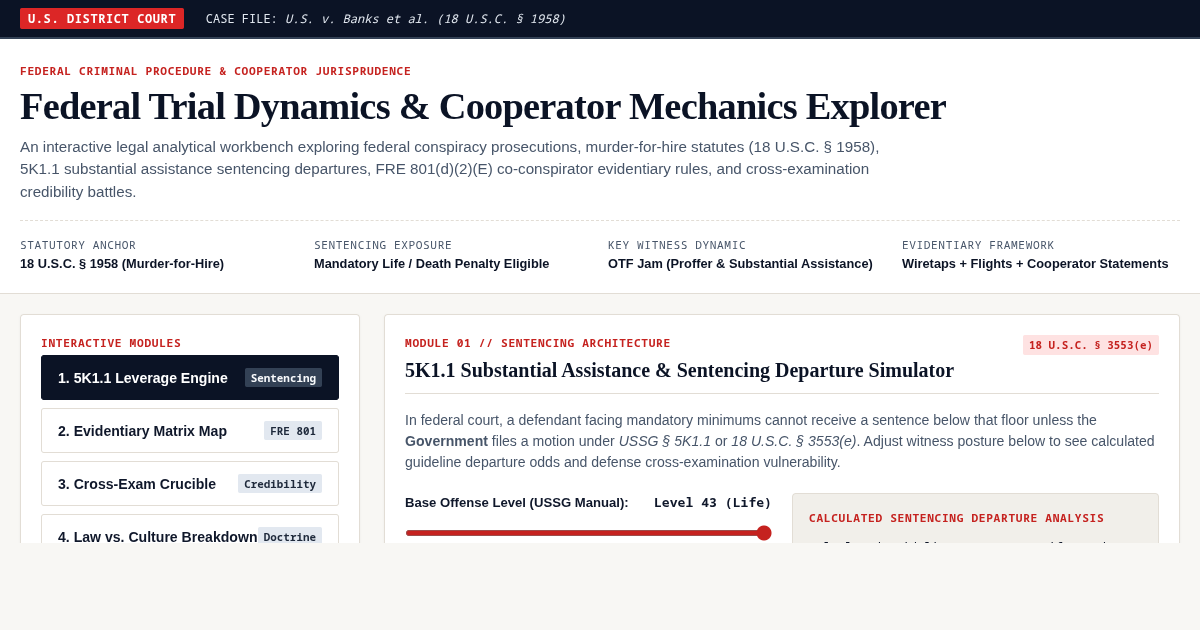Click the Sentencing Exposure label

pyautogui.click(x=383, y=245)
